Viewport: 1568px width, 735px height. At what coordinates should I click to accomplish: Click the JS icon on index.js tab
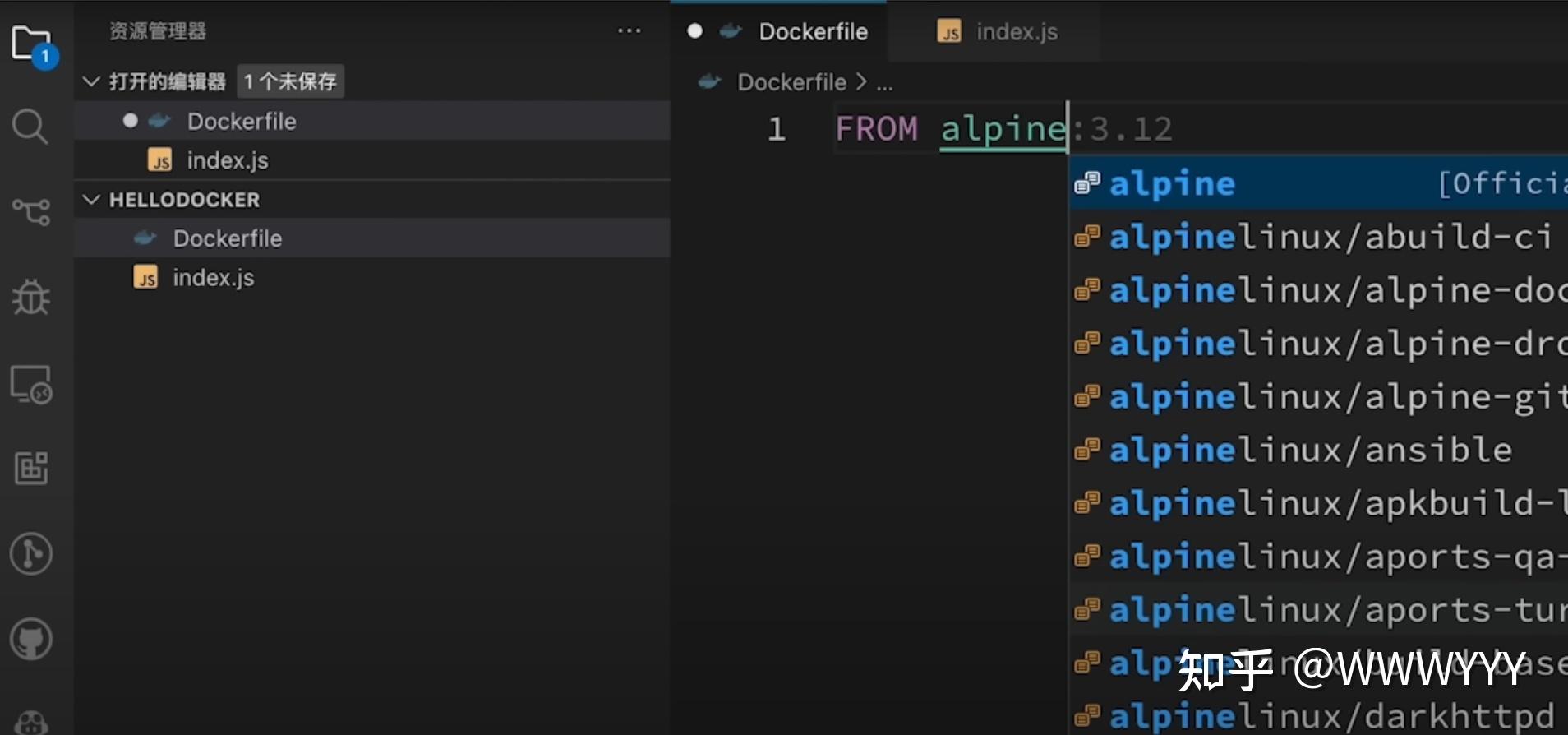click(949, 31)
